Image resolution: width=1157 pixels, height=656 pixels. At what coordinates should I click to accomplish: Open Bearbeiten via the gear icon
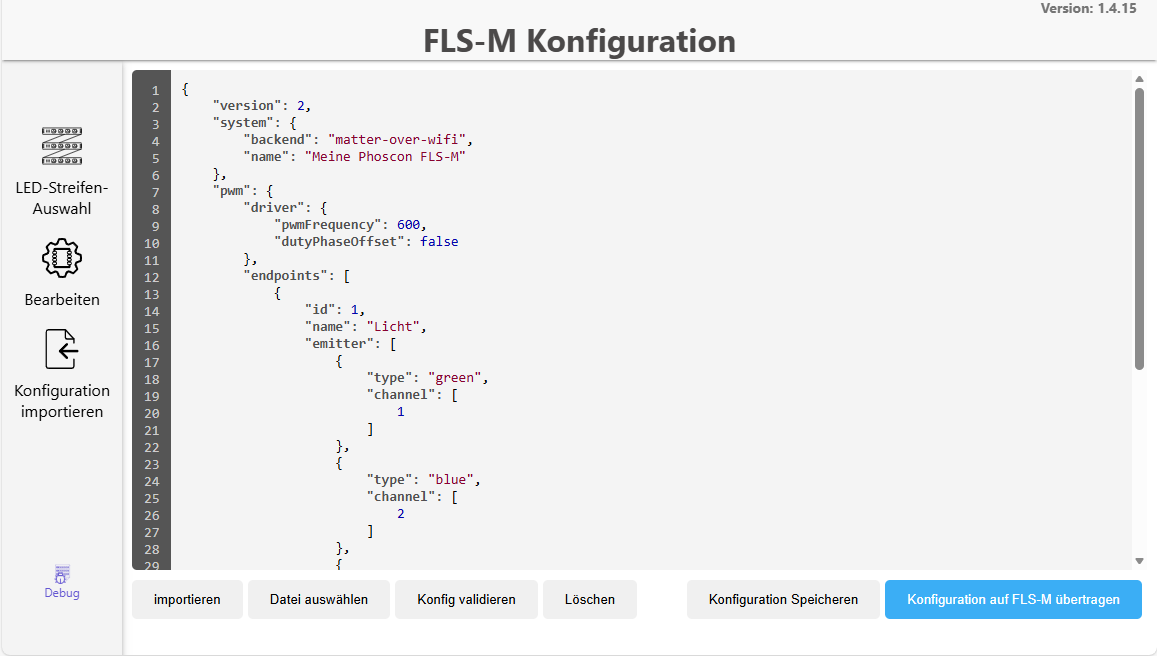[x=61, y=257]
